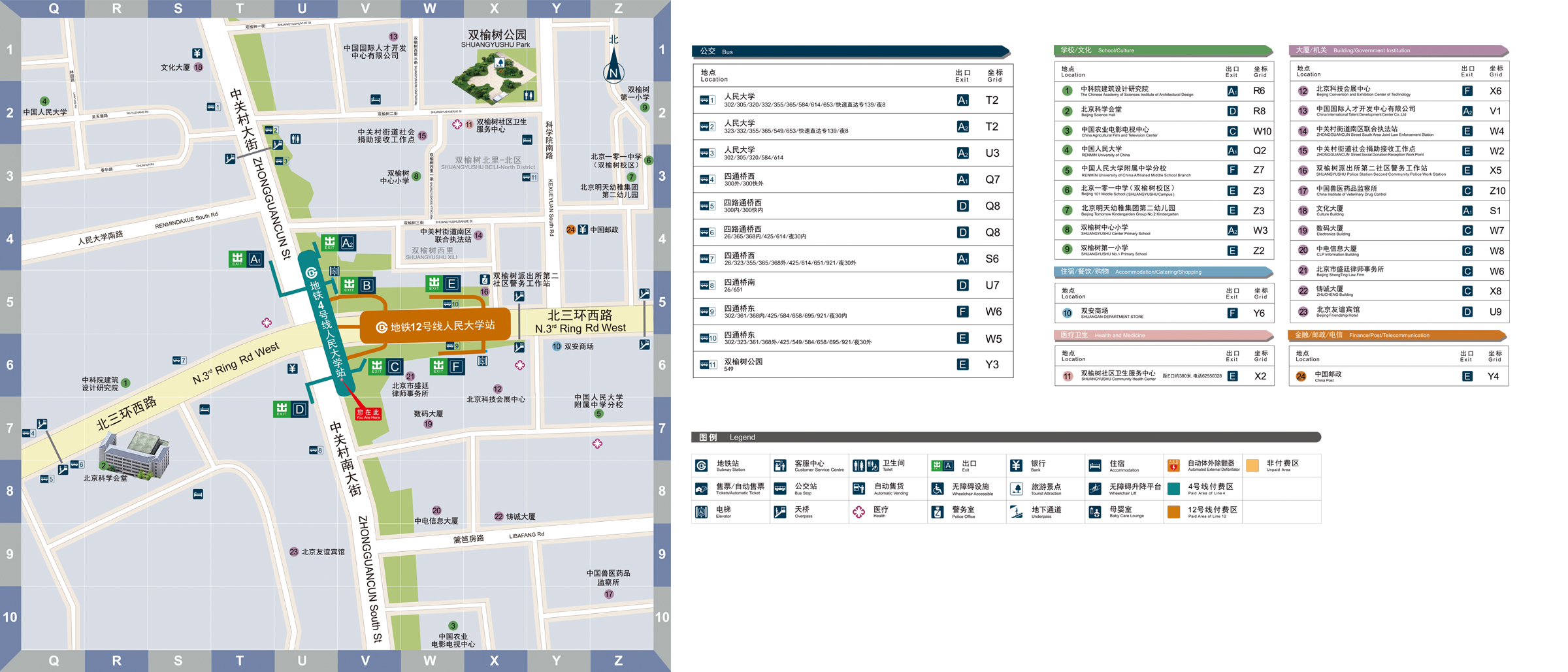
Task: Click the 双安商场 row in the shopping table
Action: [x=1164, y=313]
